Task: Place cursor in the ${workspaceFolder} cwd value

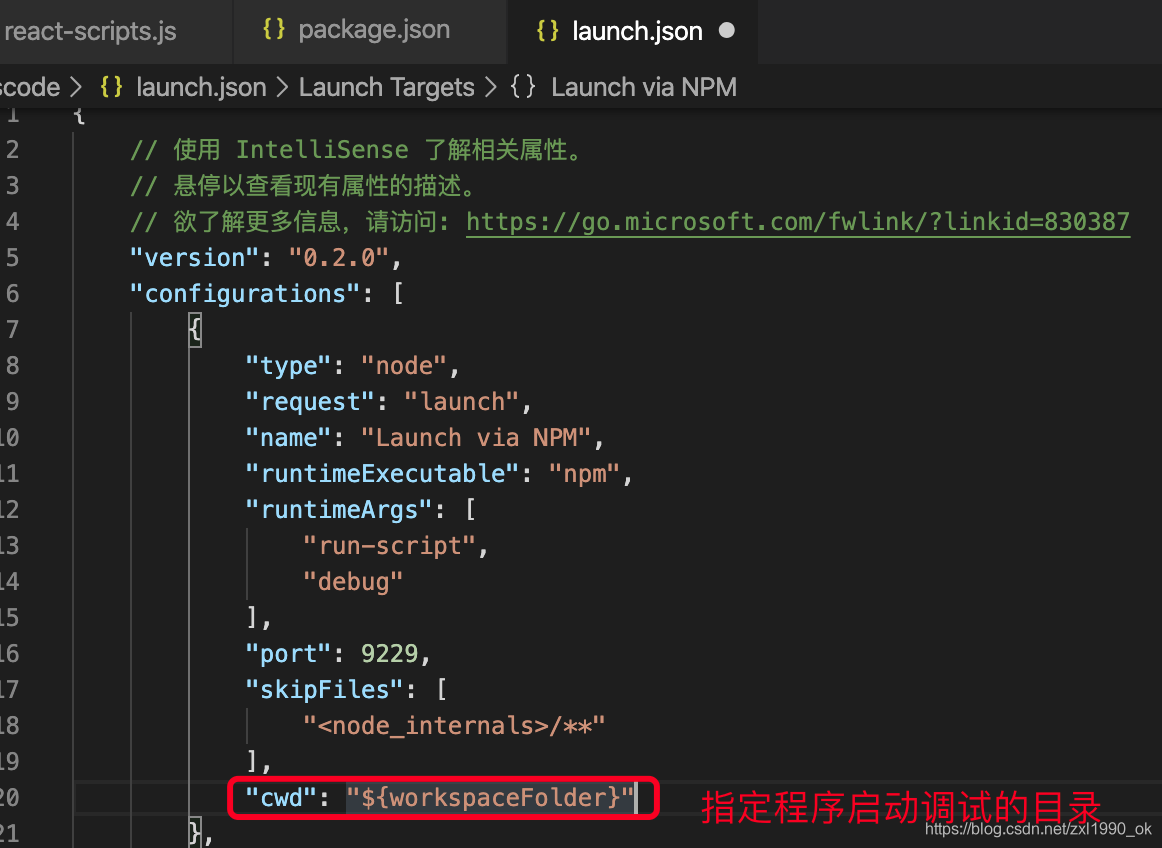Action: 490,797
